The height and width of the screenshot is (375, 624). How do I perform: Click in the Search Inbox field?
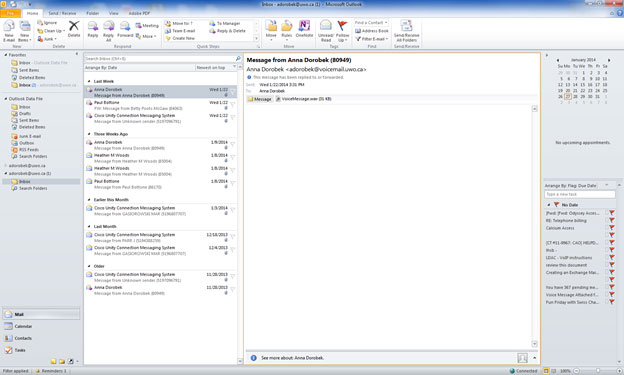159,59
